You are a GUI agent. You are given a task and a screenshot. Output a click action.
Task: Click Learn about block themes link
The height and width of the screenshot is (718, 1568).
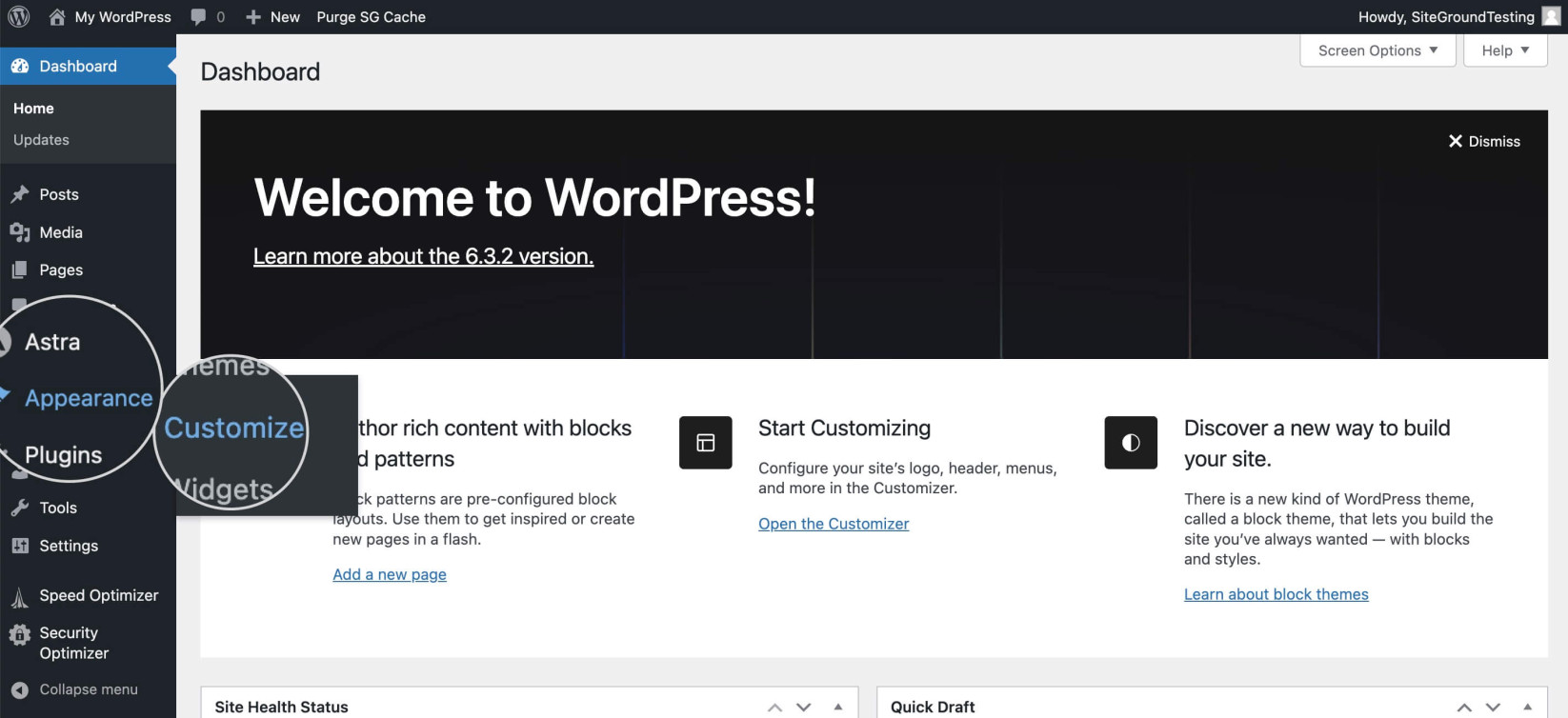click(x=1276, y=594)
